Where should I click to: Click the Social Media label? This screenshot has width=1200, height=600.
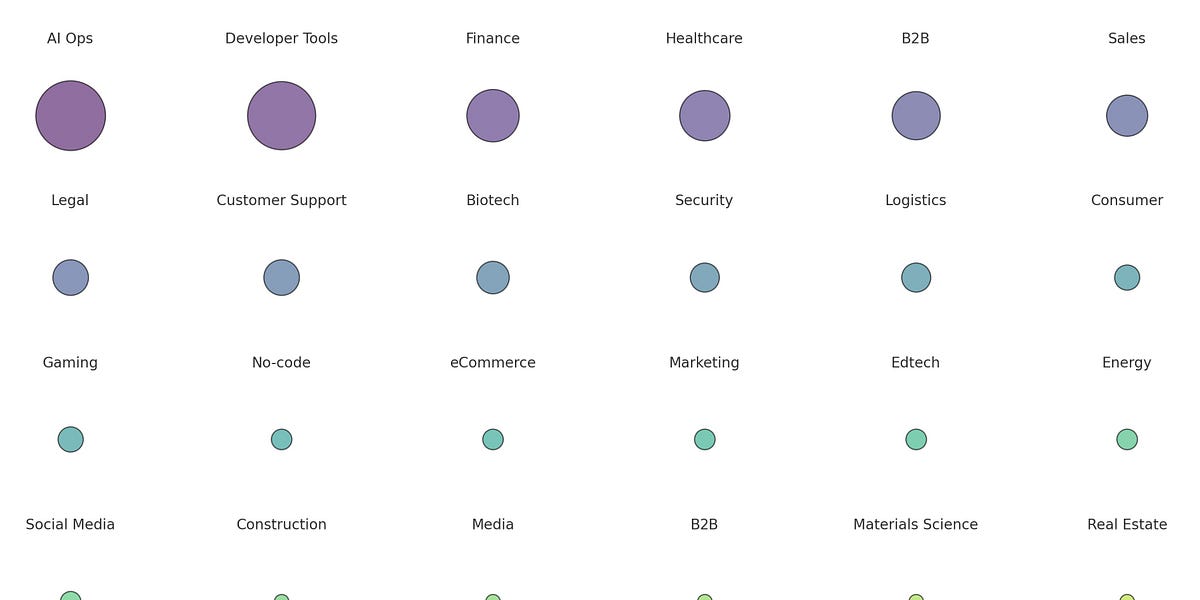[70, 524]
